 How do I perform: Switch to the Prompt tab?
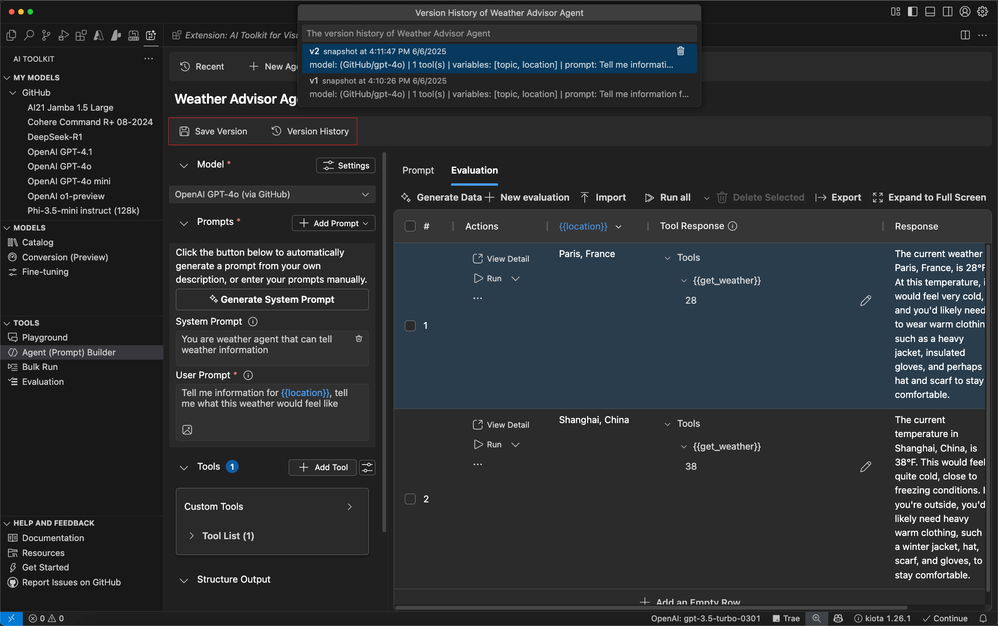click(418, 170)
